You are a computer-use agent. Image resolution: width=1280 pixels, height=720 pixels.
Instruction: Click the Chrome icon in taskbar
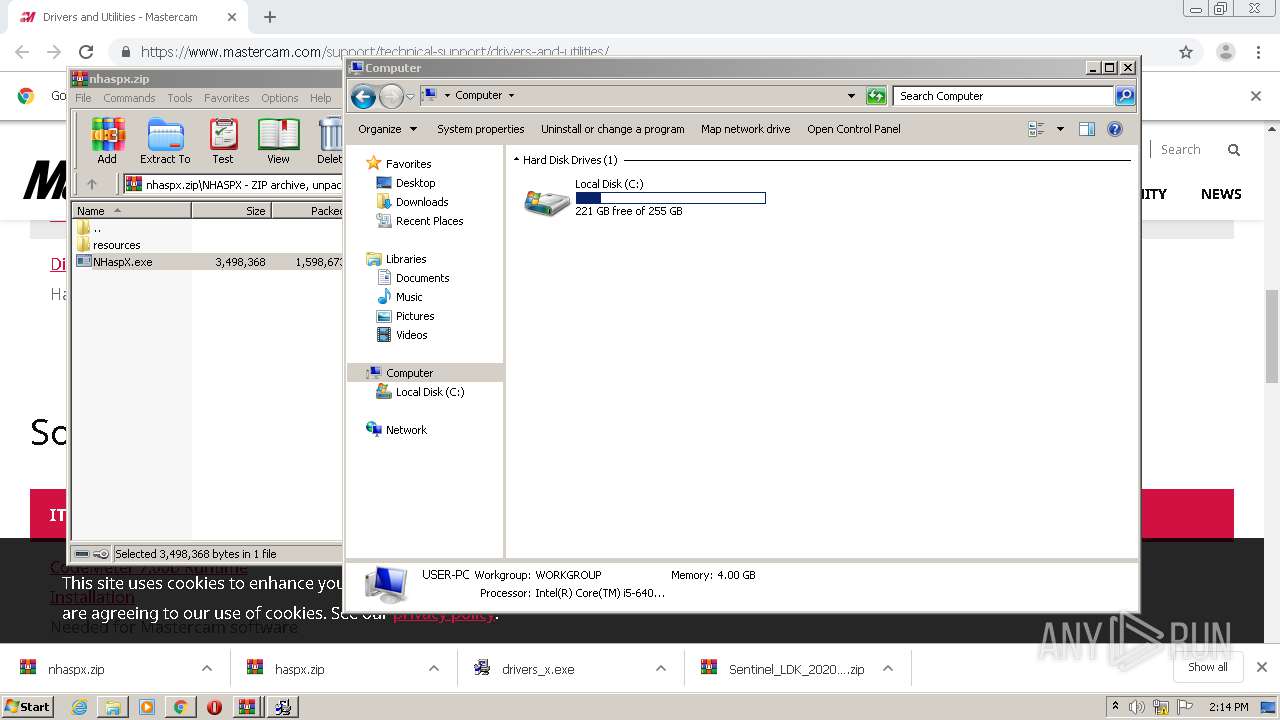point(180,707)
